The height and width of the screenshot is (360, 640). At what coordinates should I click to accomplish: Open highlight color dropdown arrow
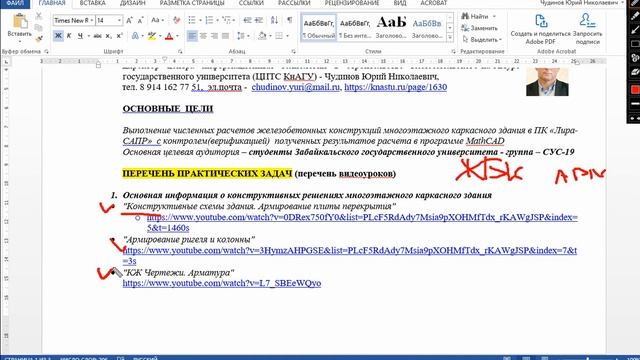[160, 36]
